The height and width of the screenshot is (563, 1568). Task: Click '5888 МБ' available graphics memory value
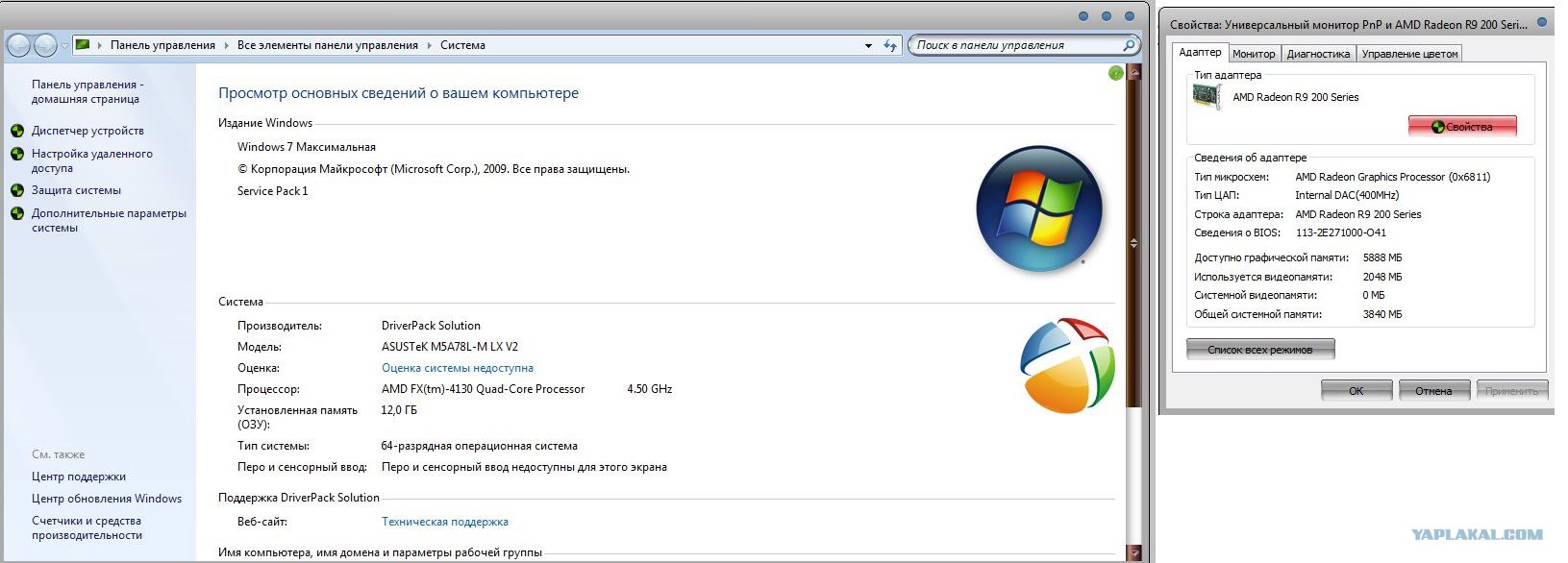pos(1382,257)
